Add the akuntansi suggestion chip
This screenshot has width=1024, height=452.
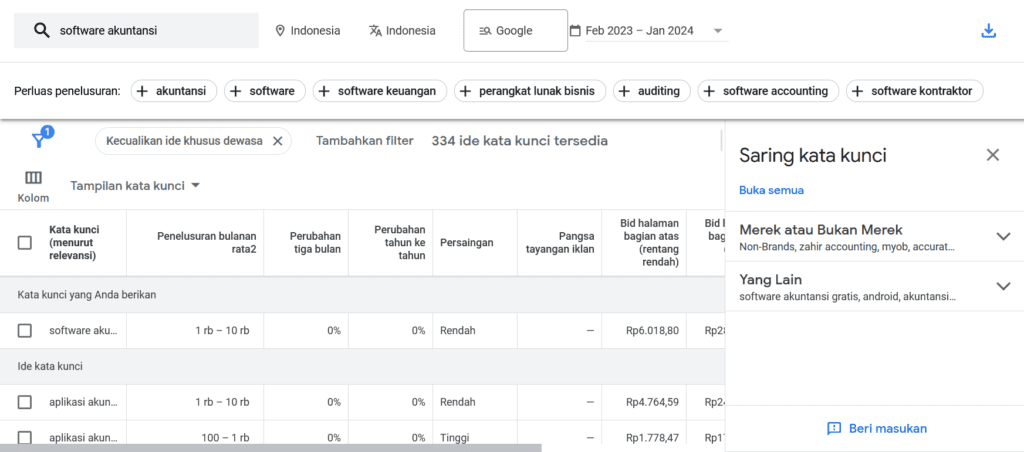[x=174, y=91]
